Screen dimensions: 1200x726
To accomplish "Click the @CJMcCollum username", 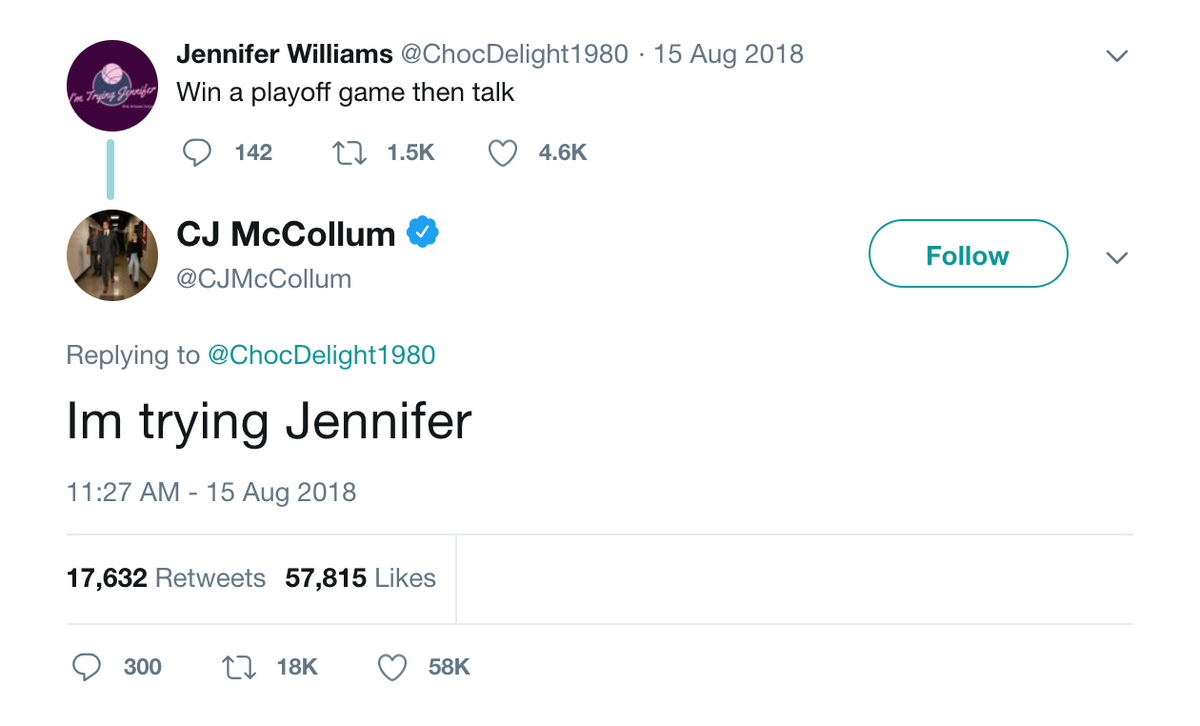I will [263, 279].
